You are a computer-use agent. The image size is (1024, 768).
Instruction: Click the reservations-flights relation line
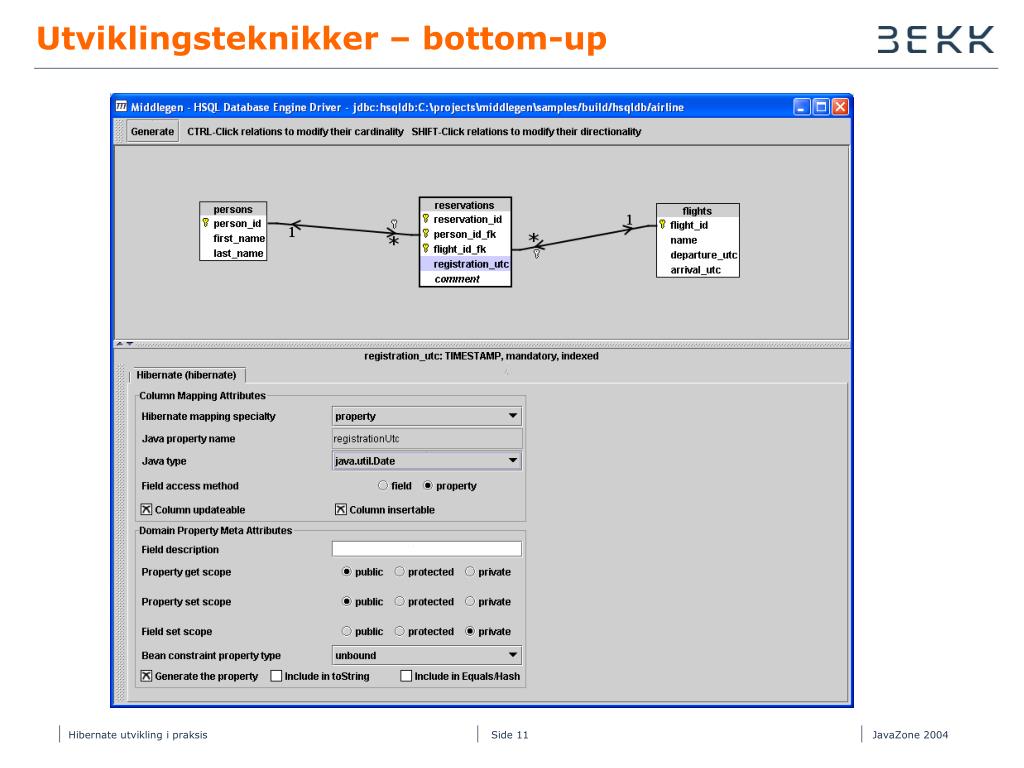(584, 238)
